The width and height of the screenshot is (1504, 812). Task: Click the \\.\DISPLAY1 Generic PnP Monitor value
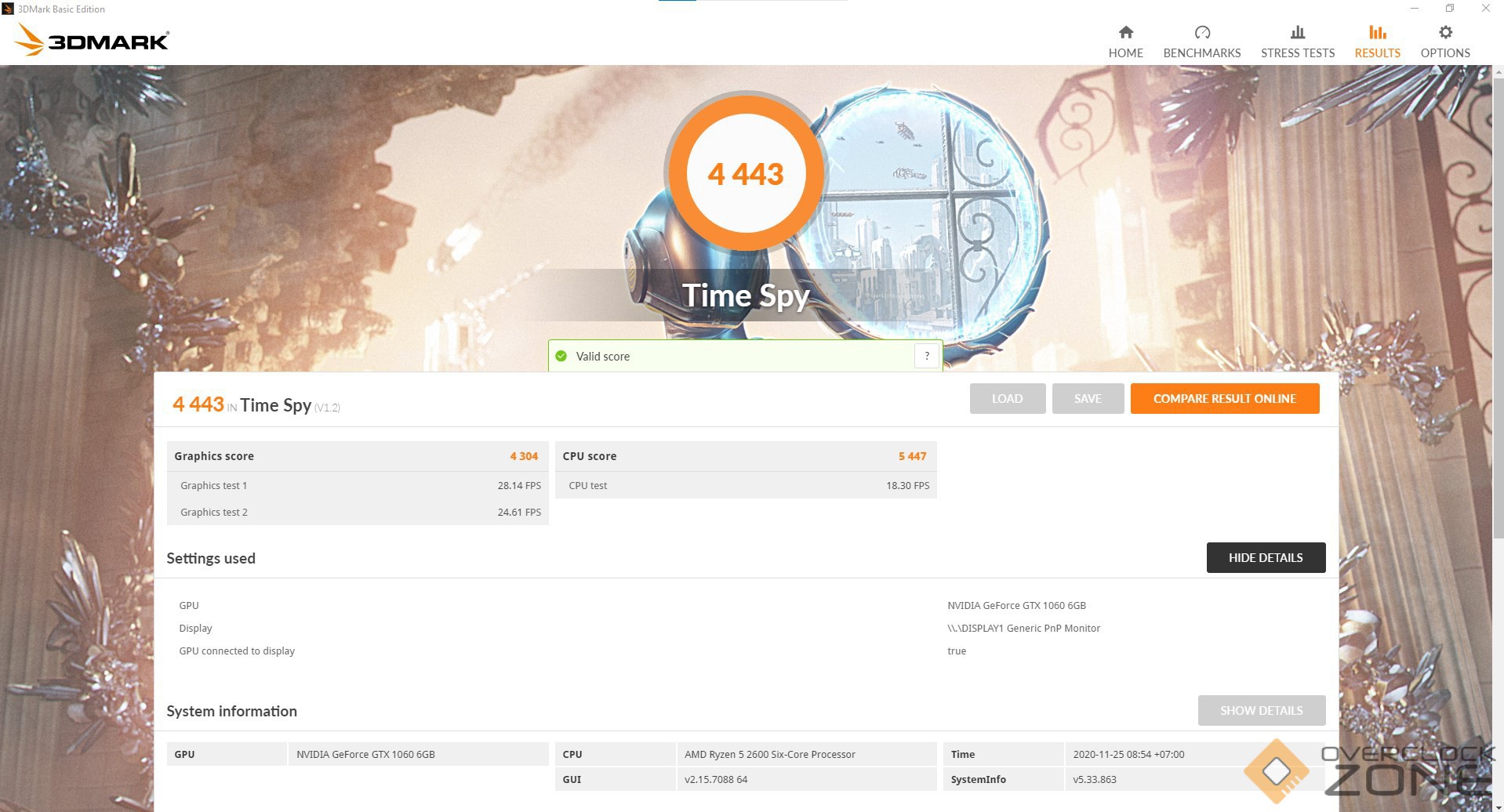pyautogui.click(x=1023, y=629)
